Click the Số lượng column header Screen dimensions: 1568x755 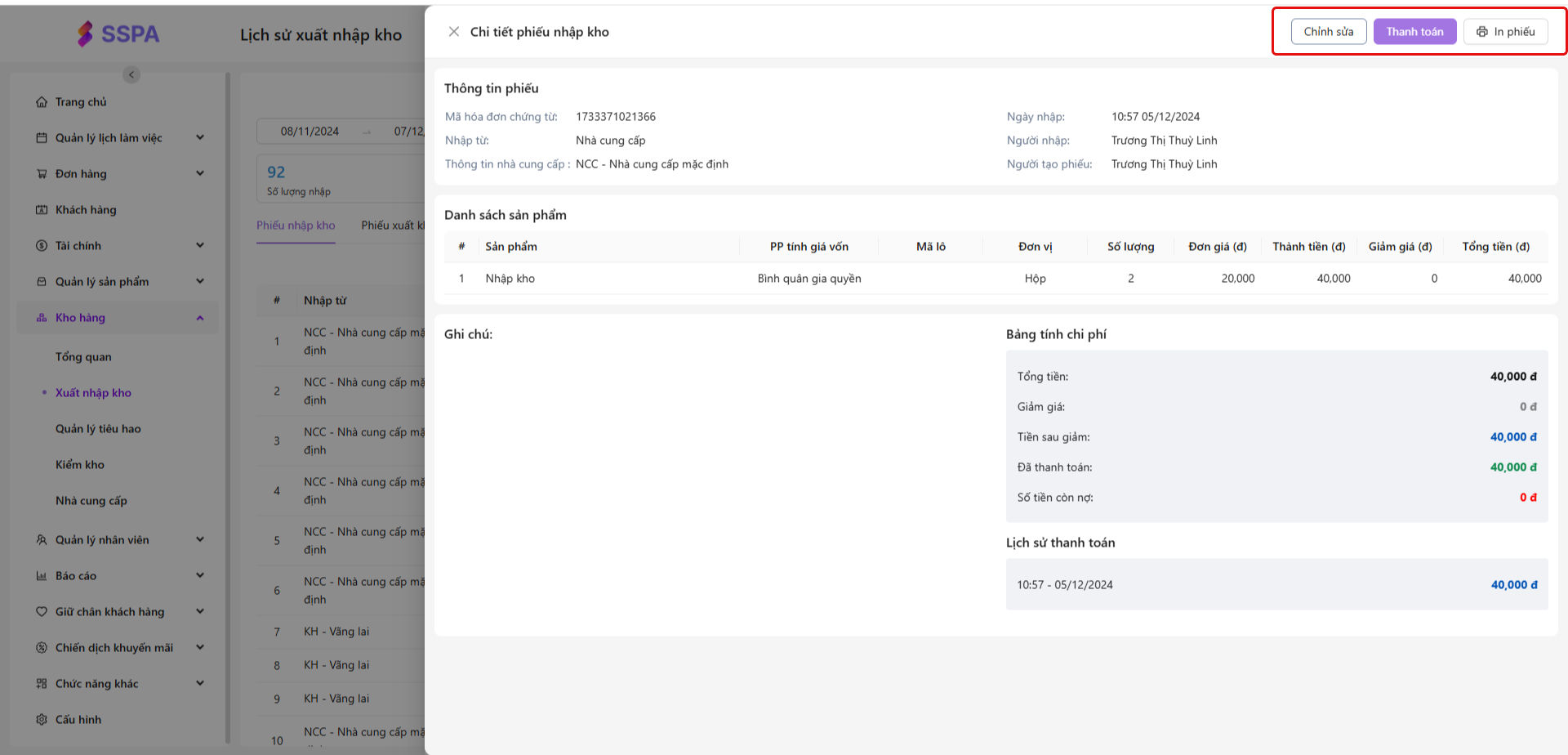1130,247
